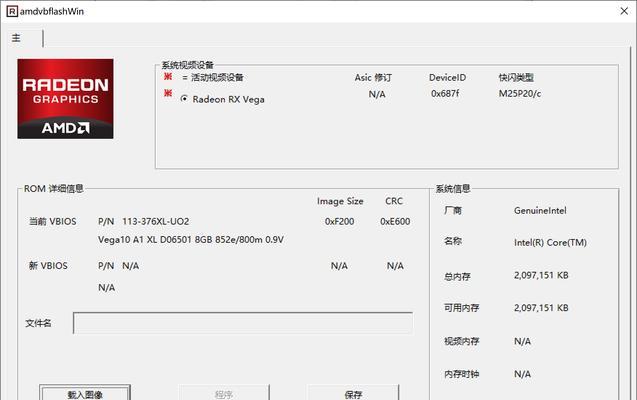Click the Intel(R) Core(TM) name value
Viewport: 637px width, 400px height.
click(550, 243)
